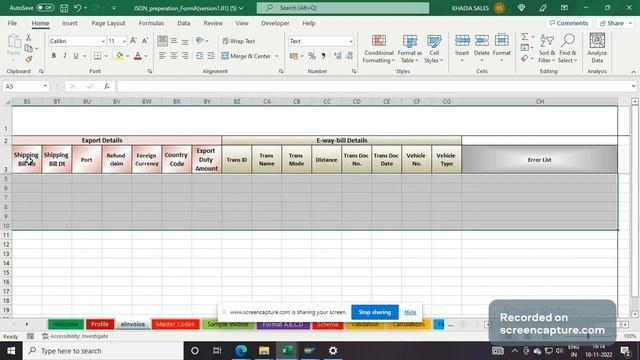Click the AutoSum sigma icon
The width and height of the screenshot is (640, 360).
[x=524, y=37]
